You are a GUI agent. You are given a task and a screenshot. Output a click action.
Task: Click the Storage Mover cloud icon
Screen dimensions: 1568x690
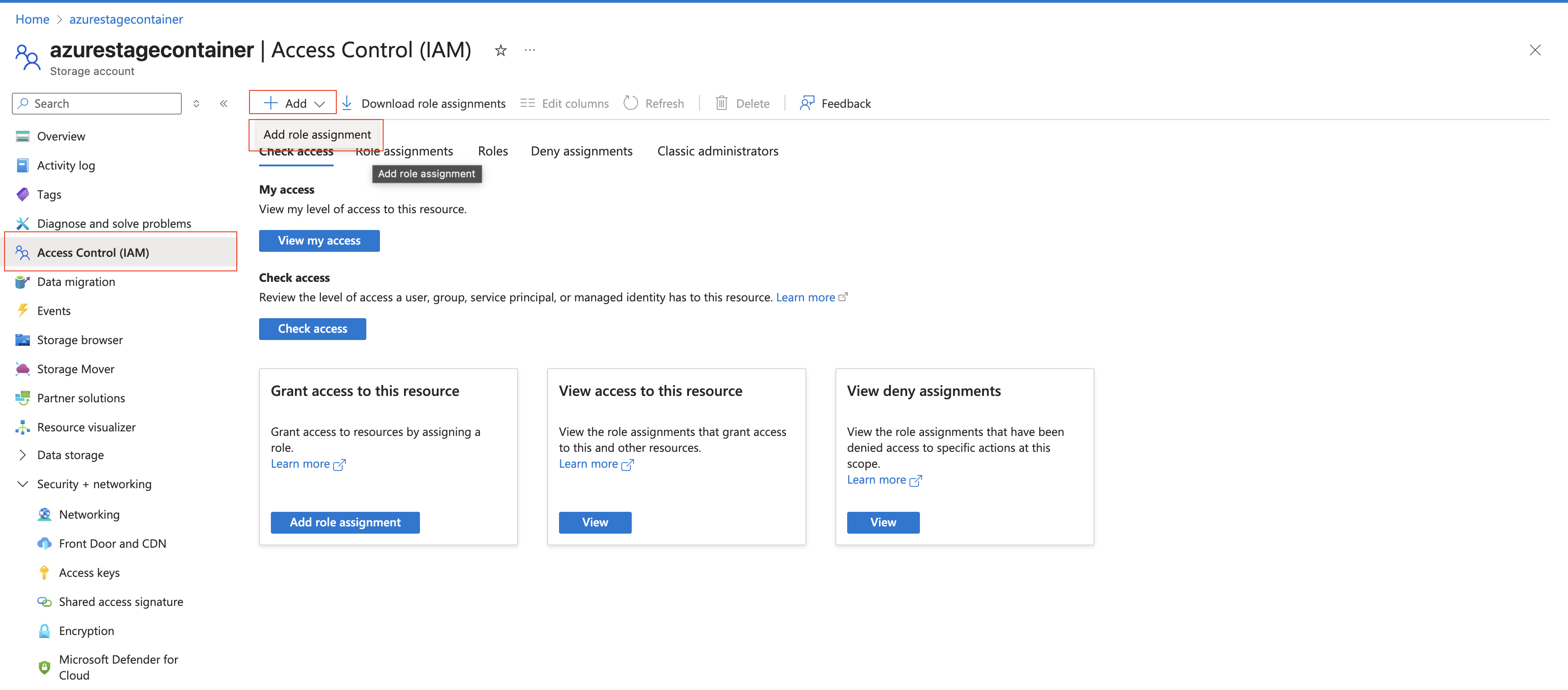click(23, 369)
